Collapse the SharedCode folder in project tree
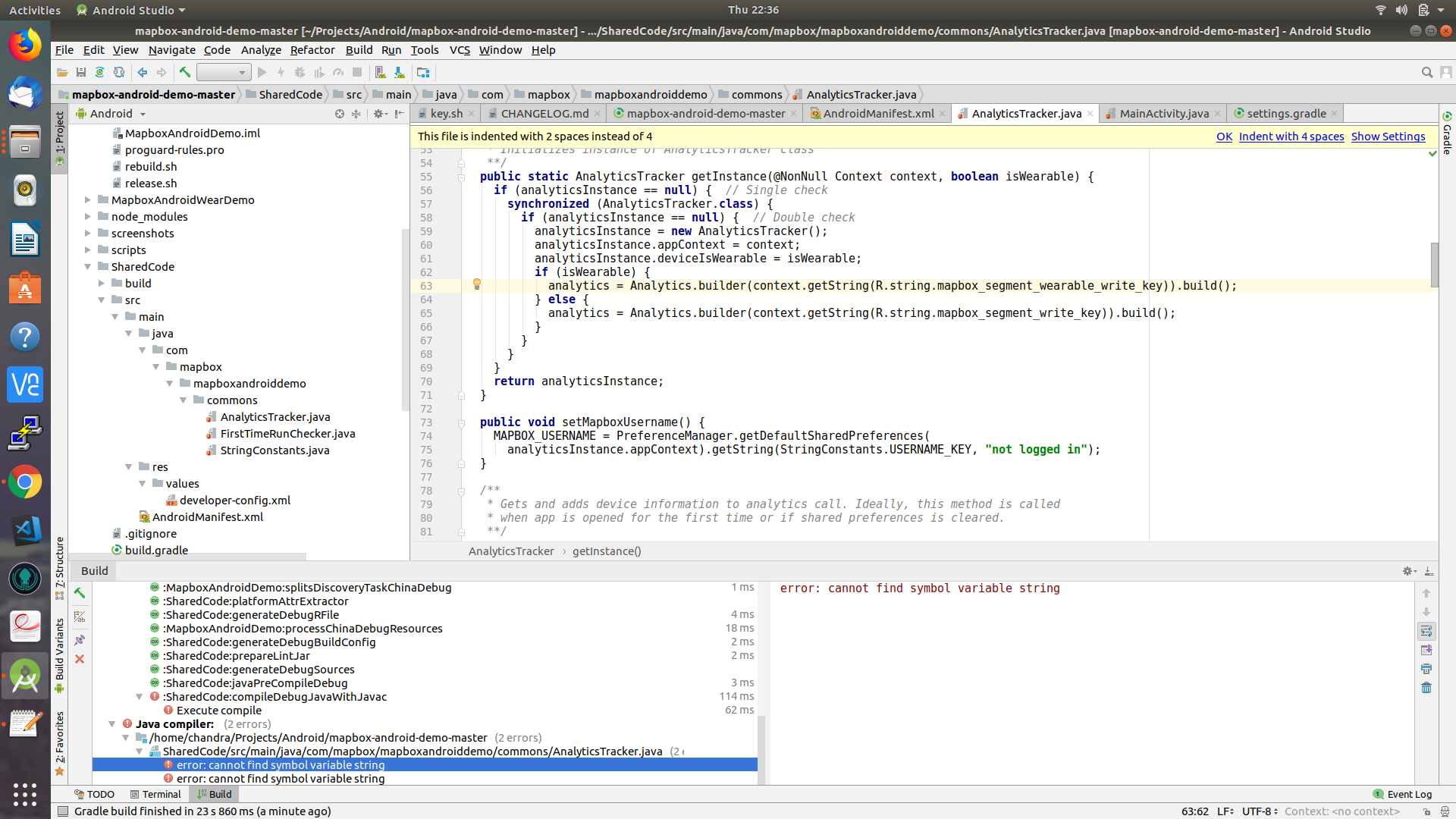This screenshot has height=819, width=1456. click(89, 266)
